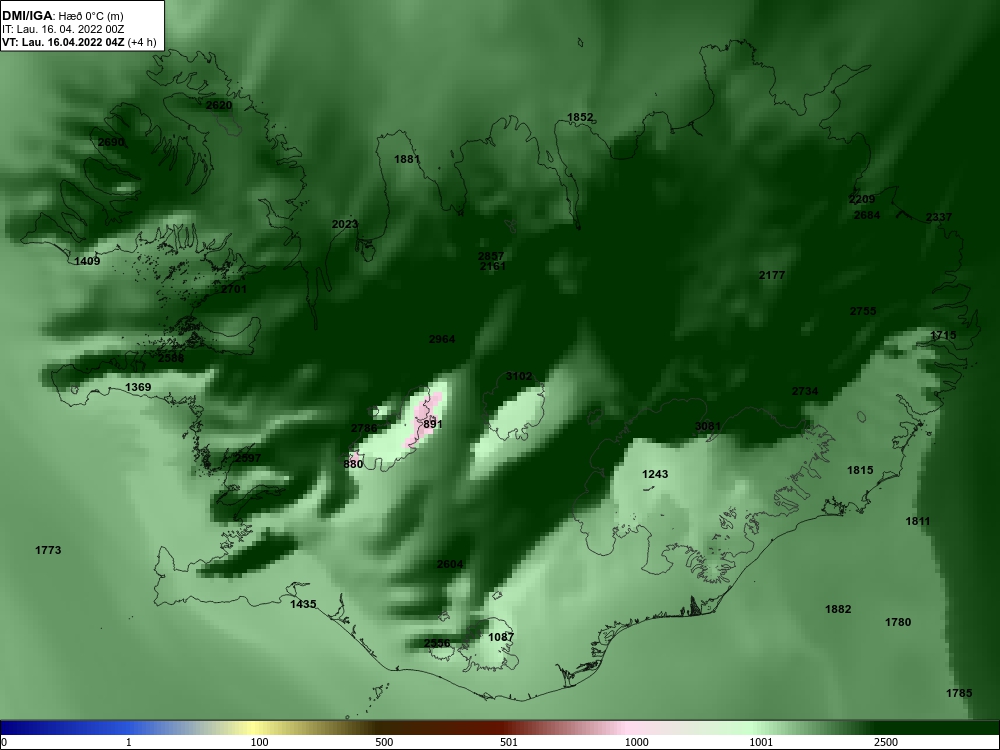This screenshot has width=1000, height=750.
Task: Click the DMI/IGA Hæð 0°C title
Action: coord(63,16)
